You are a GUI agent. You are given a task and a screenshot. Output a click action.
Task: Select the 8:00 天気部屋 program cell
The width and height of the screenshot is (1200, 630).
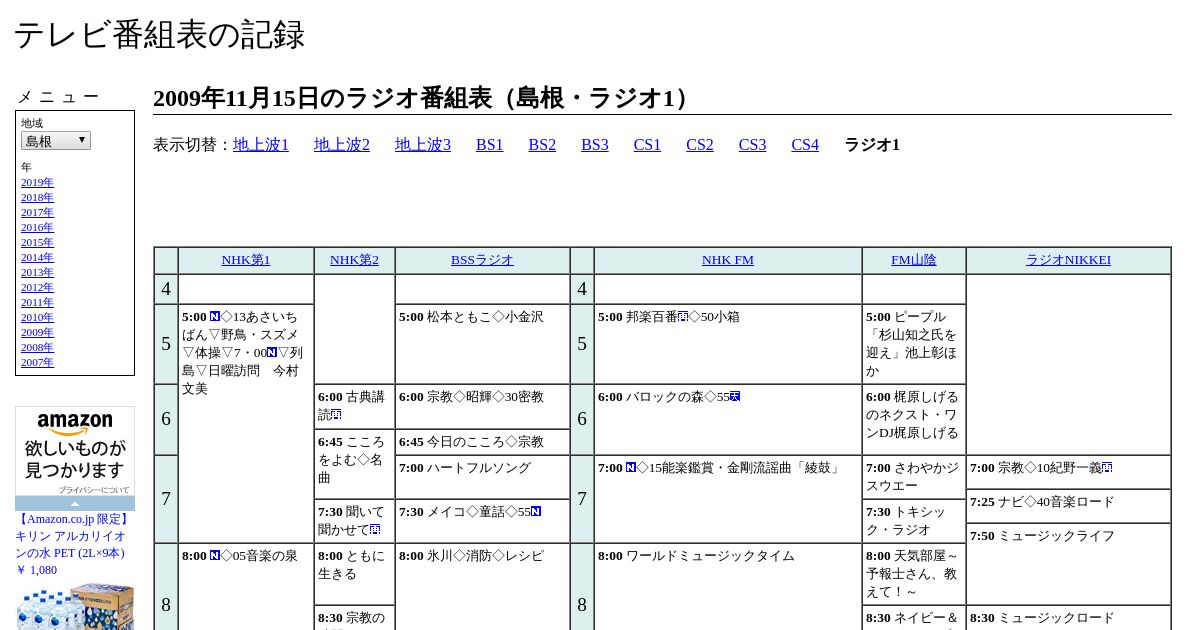914,574
